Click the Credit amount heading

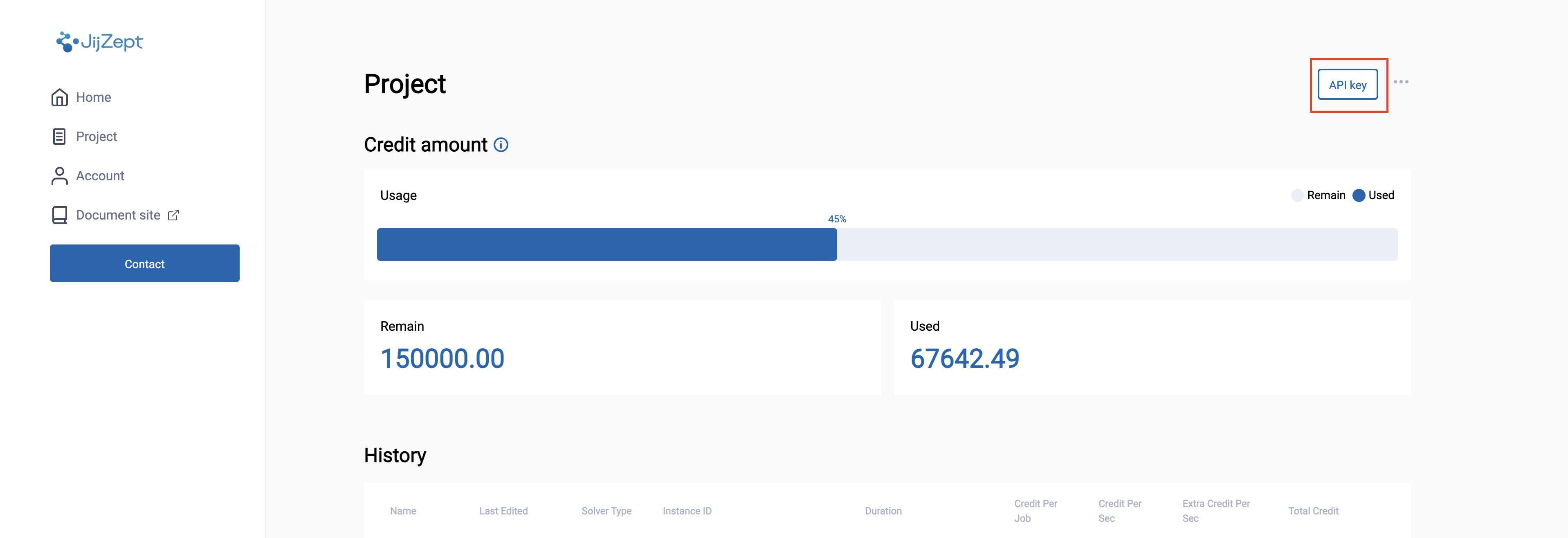425,145
